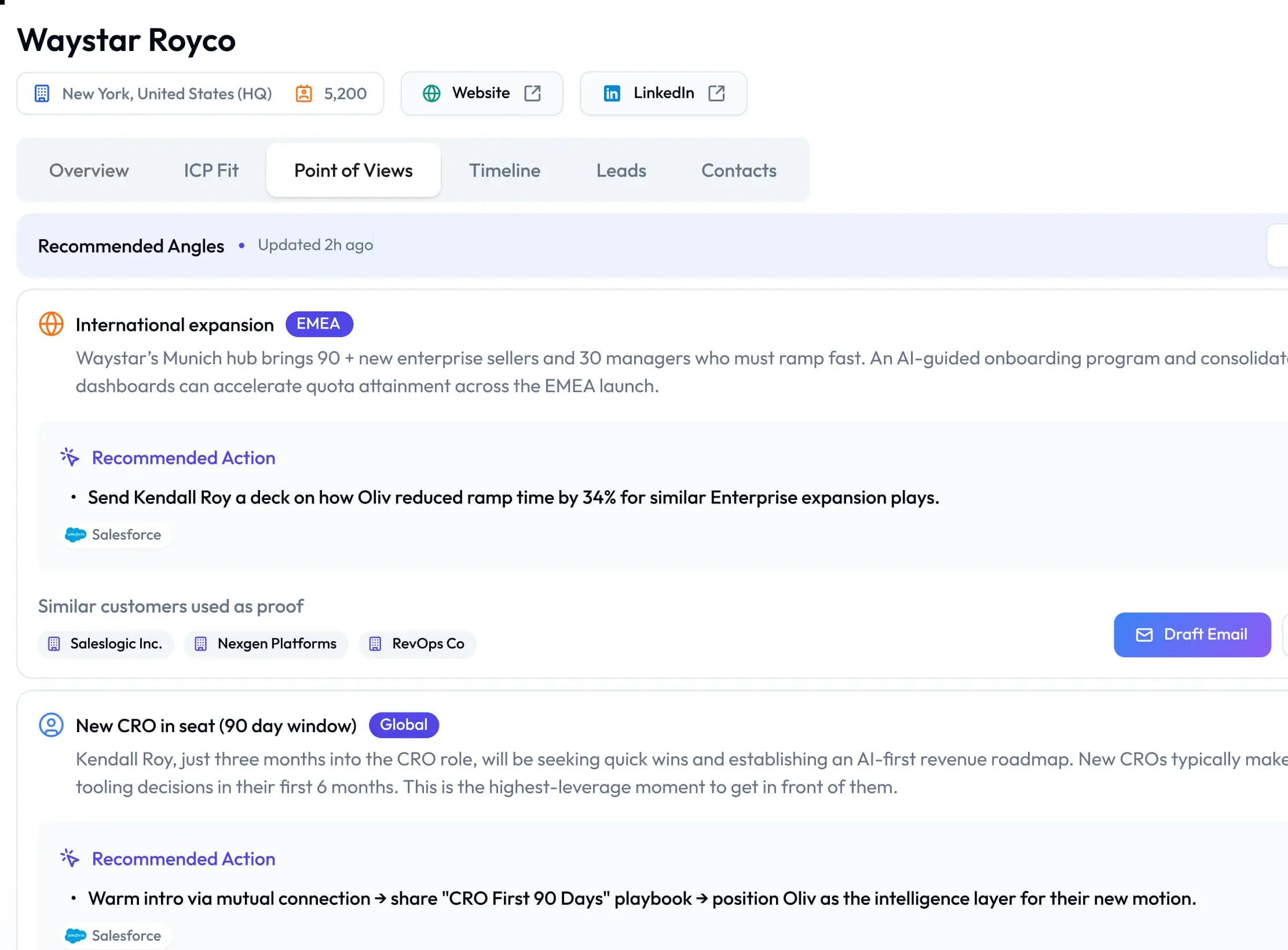Click the external link arrow beside LinkedIn
1288x950 pixels.
click(x=716, y=93)
